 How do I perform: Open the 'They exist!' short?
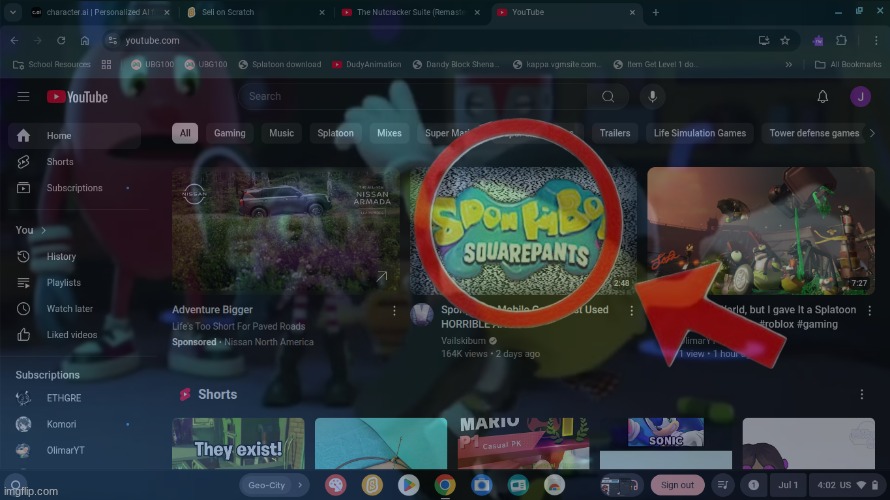coord(238,444)
